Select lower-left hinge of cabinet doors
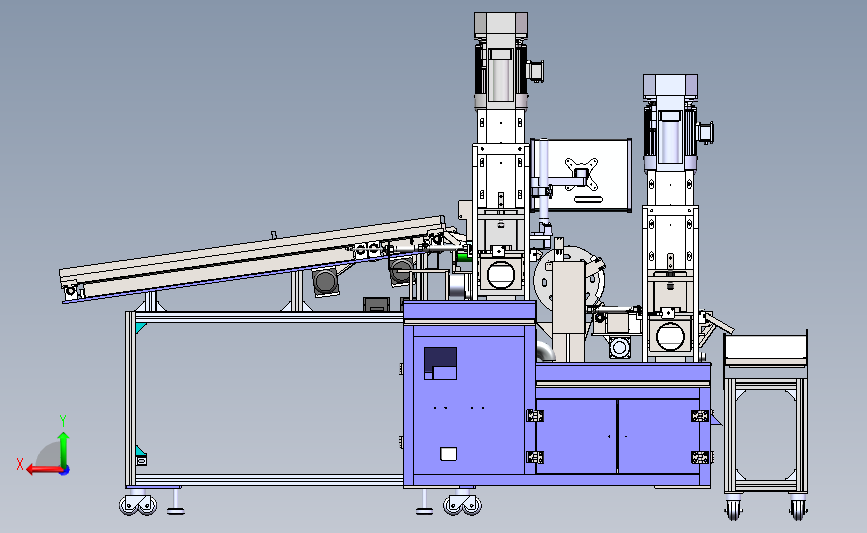The width and height of the screenshot is (867, 533). [535, 457]
